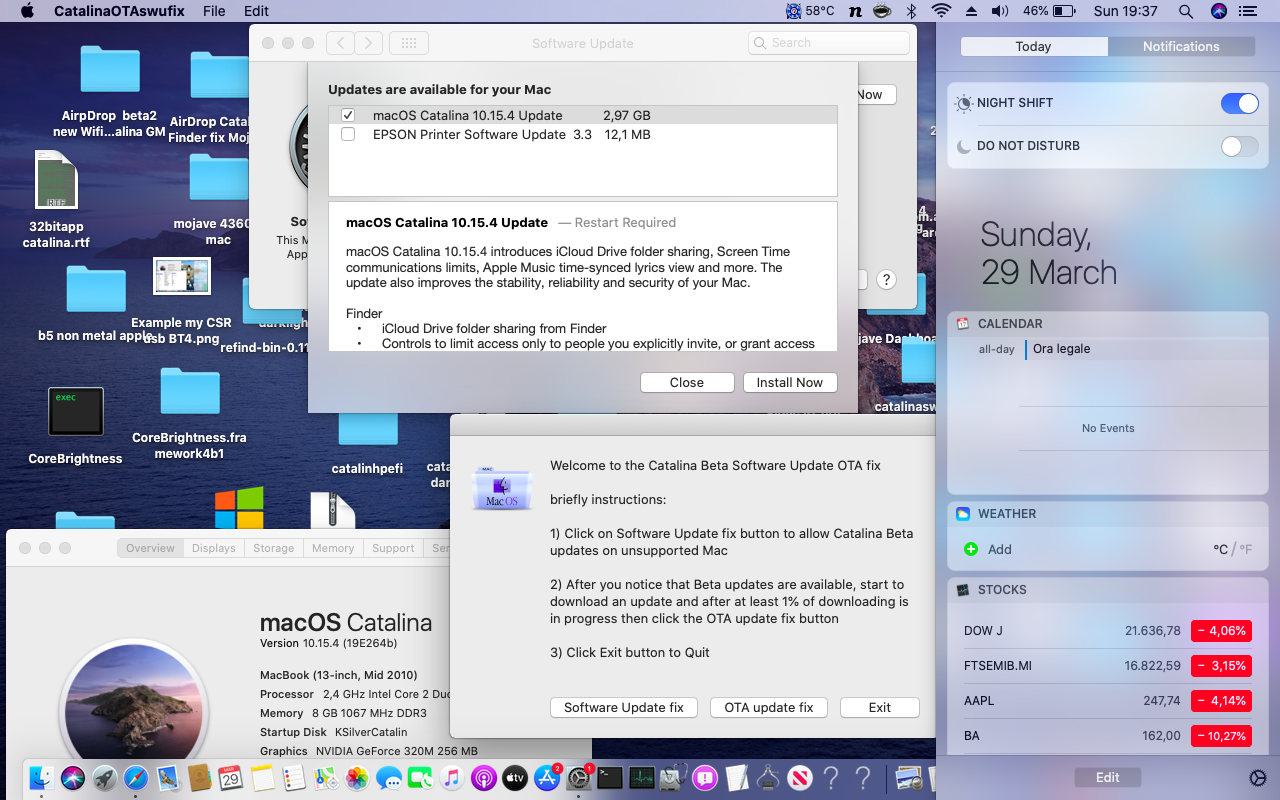Open CatalinaOTAswufix application menu
This screenshot has width=1280, height=800.
point(119,11)
